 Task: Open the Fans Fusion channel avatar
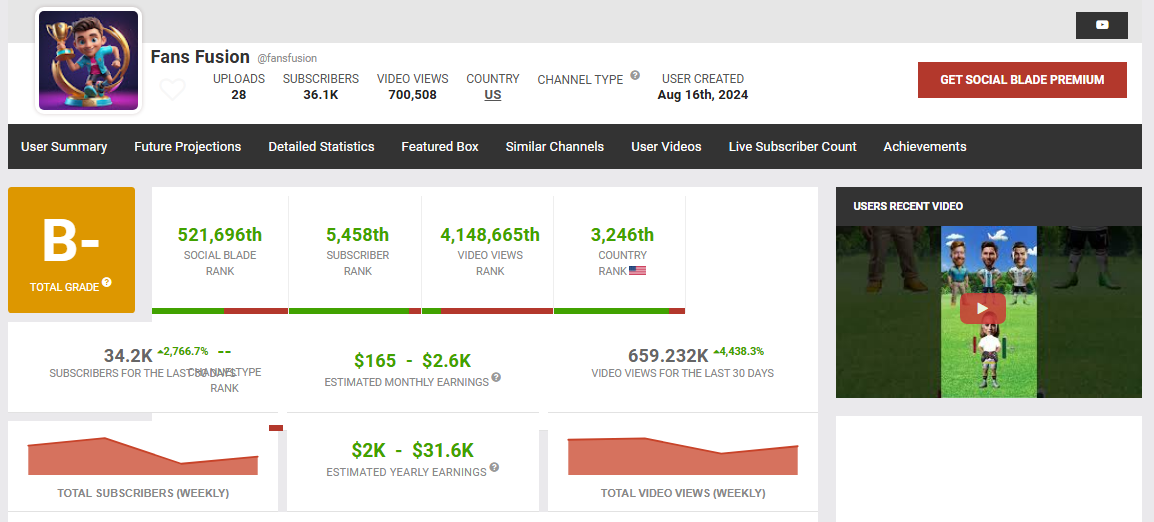tap(88, 60)
